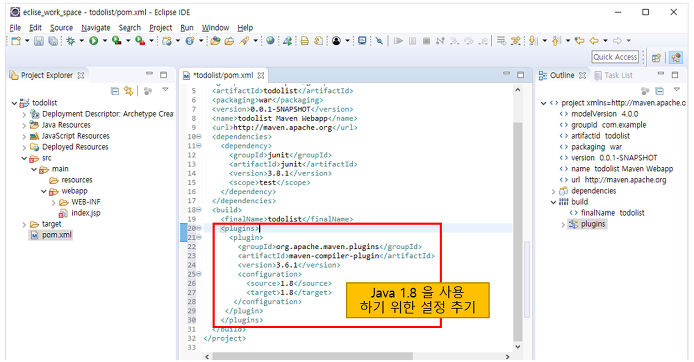Image resolution: width=694 pixels, height=362 pixels.
Task: Click the Skip All Breakpoints icon
Action: click(379, 41)
